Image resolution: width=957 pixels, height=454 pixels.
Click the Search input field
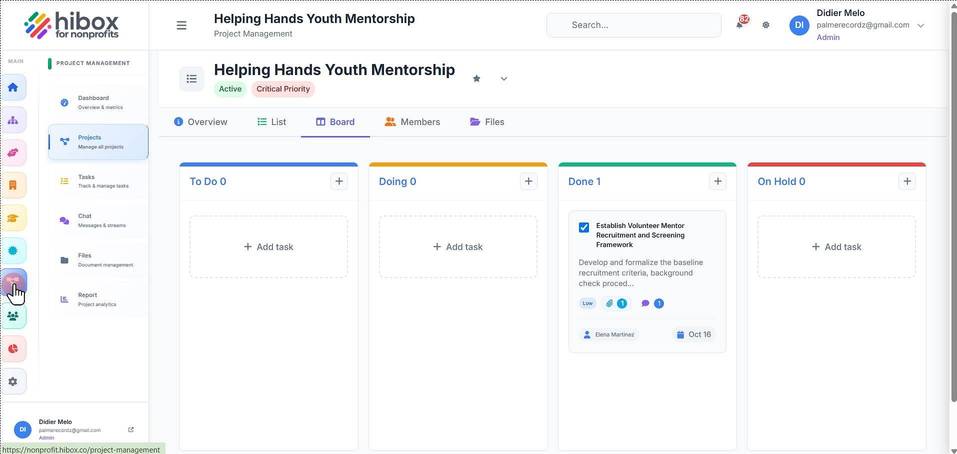pos(634,25)
